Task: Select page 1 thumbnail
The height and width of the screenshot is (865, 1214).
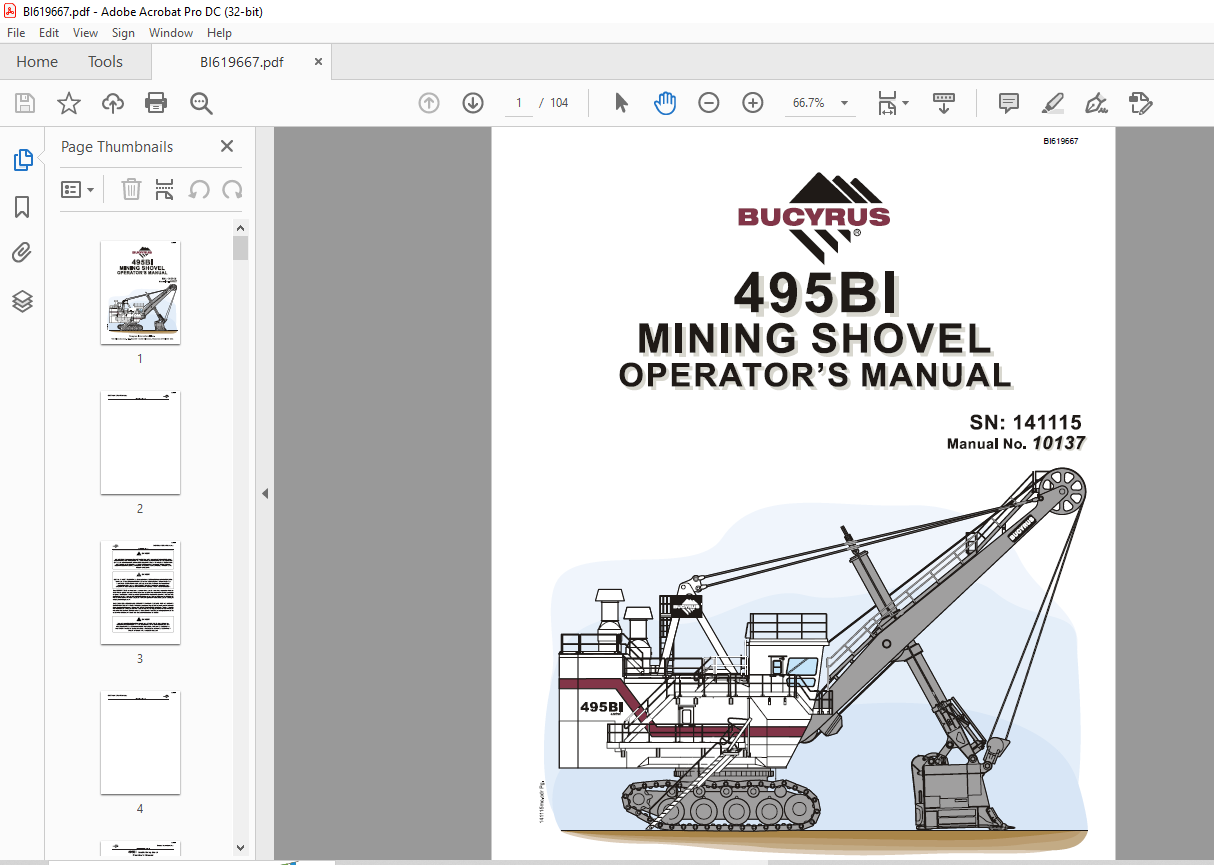Action: click(x=140, y=293)
